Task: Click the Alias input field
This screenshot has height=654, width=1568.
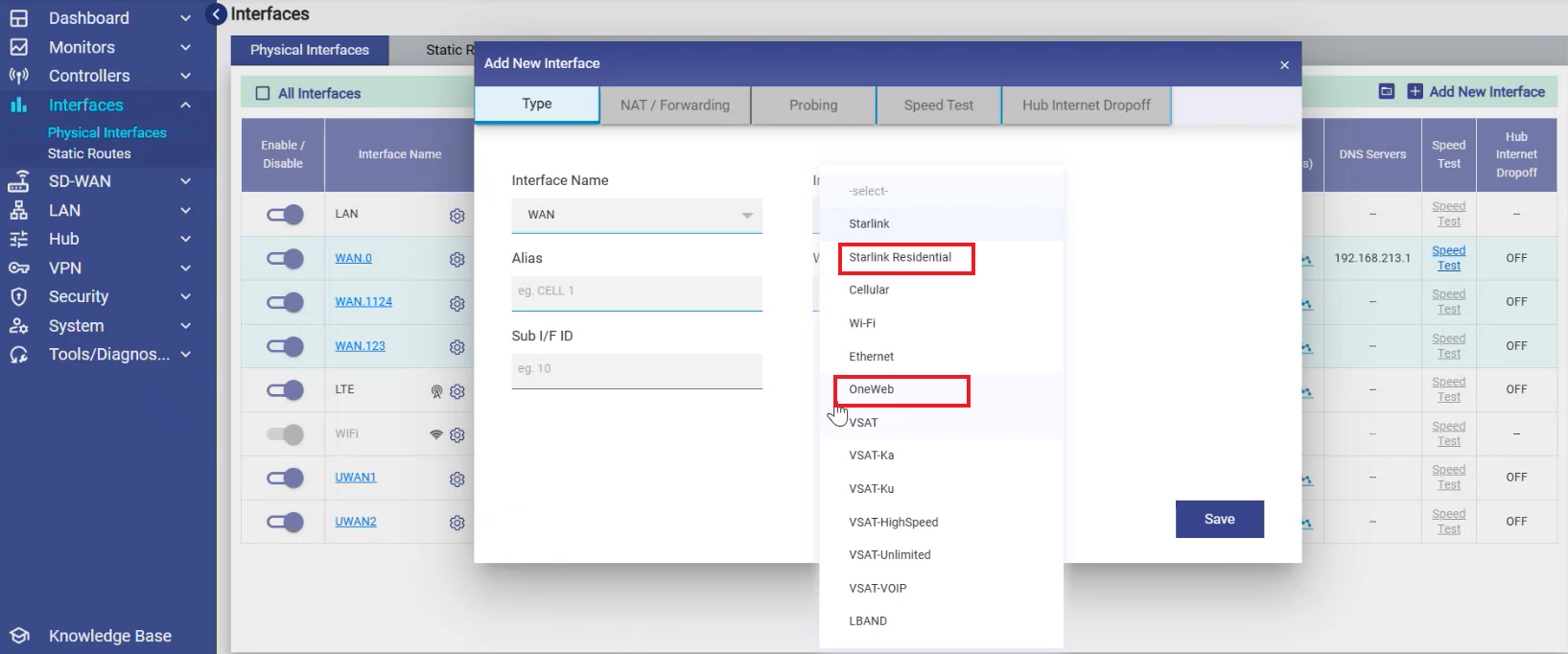Action: [x=637, y=292]
